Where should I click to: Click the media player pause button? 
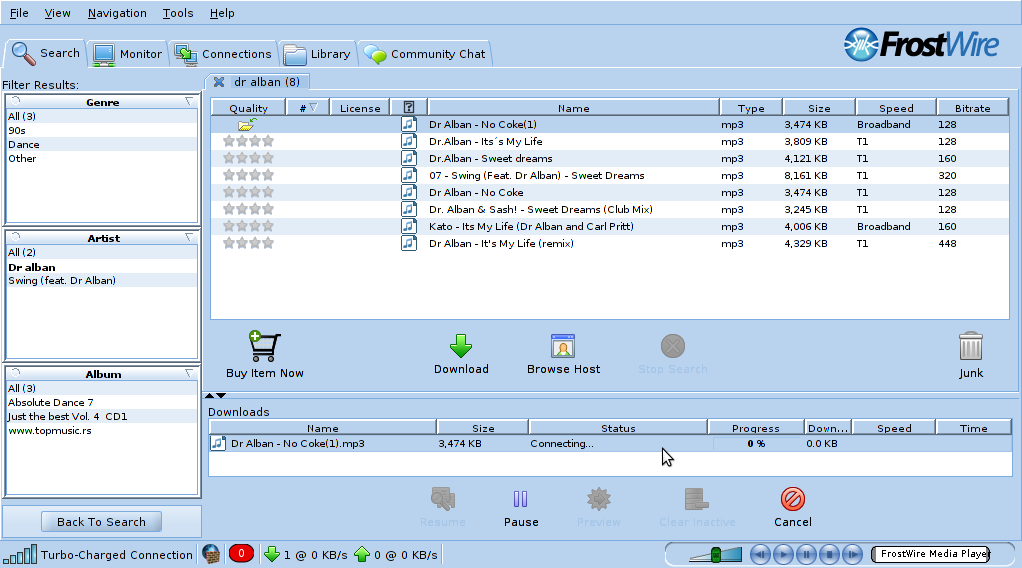[806, 555]
